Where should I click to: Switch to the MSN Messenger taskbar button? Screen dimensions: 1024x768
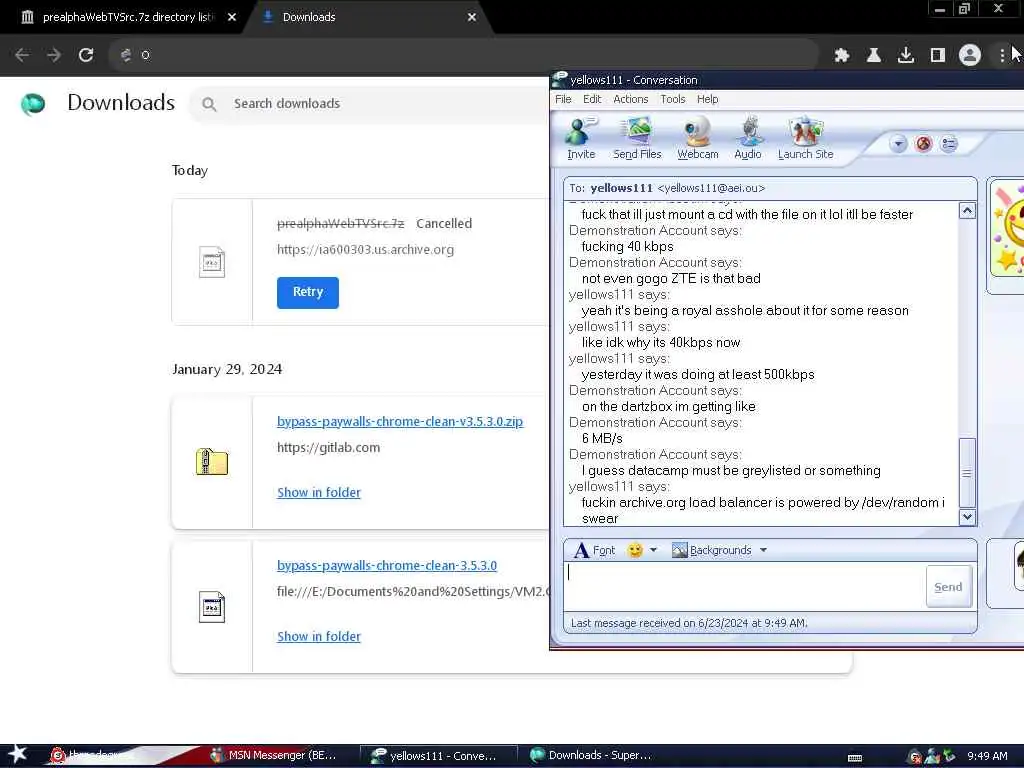click(273, 756)
